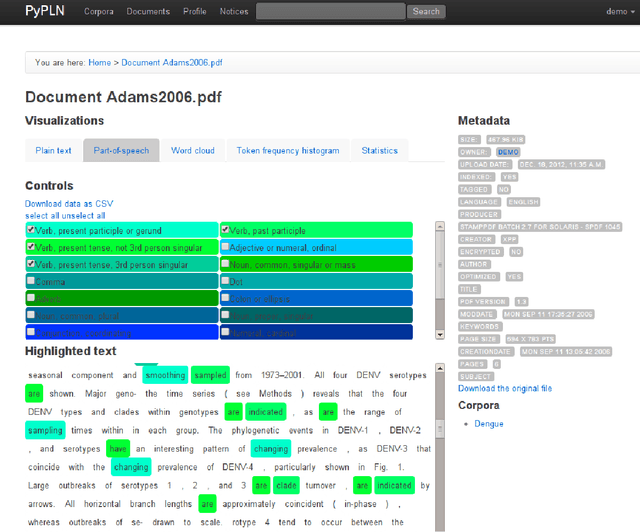The height and width of the screenshot is (532, 640).
Task: Open the Notices navbar item
Action: tap(234, 12)
